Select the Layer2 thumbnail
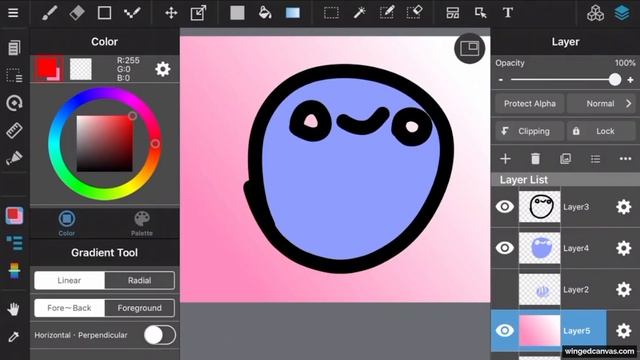Screen dimensions: 640x360 (539, 289)
